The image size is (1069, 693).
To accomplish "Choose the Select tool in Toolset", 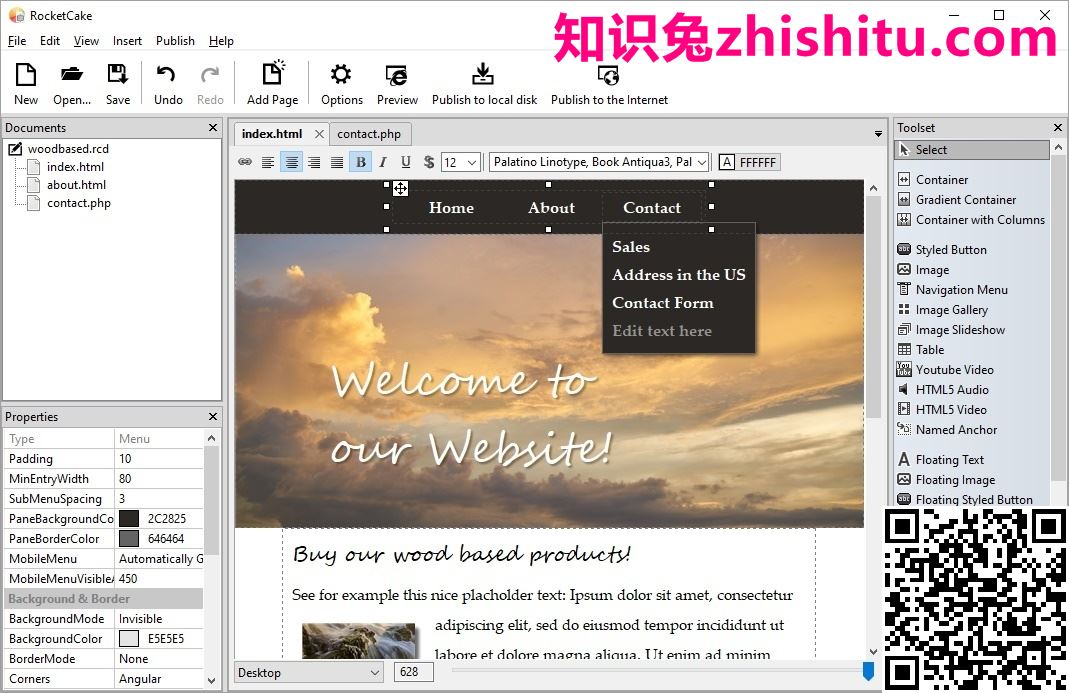I will (x=972, y=149).
